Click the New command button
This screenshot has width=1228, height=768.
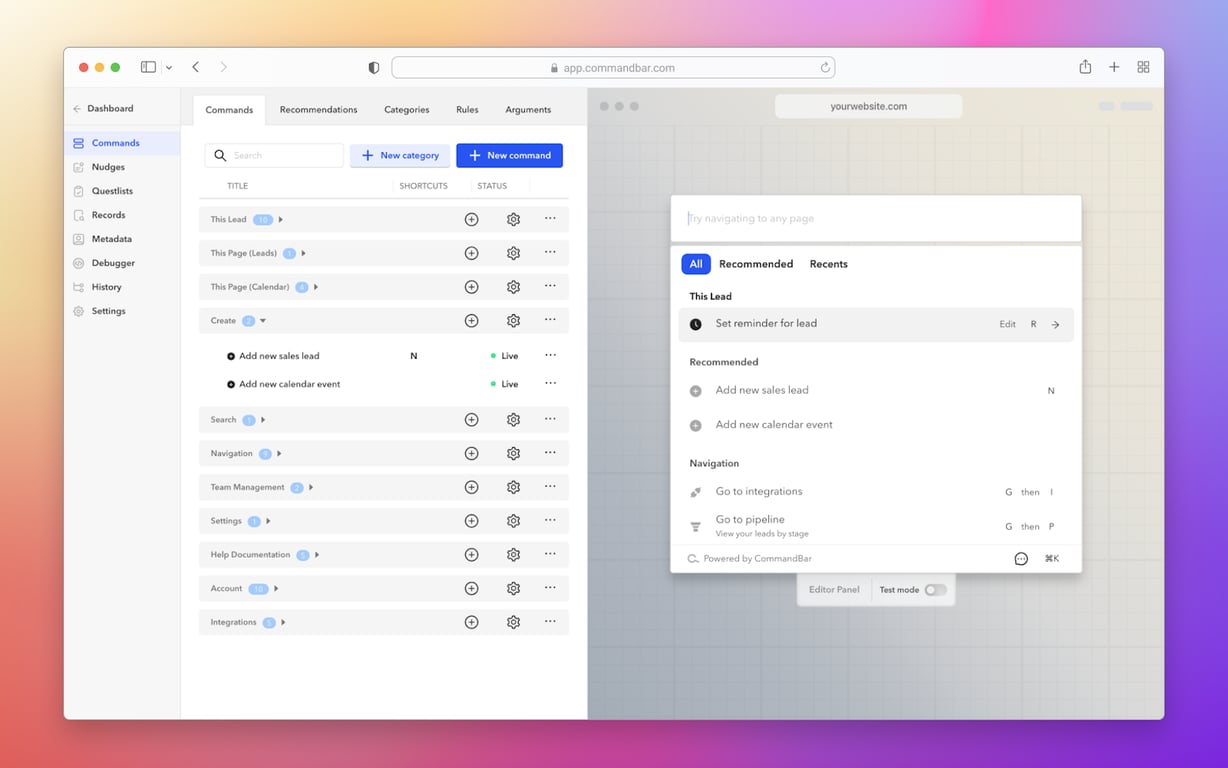click(x=510, y=155)
